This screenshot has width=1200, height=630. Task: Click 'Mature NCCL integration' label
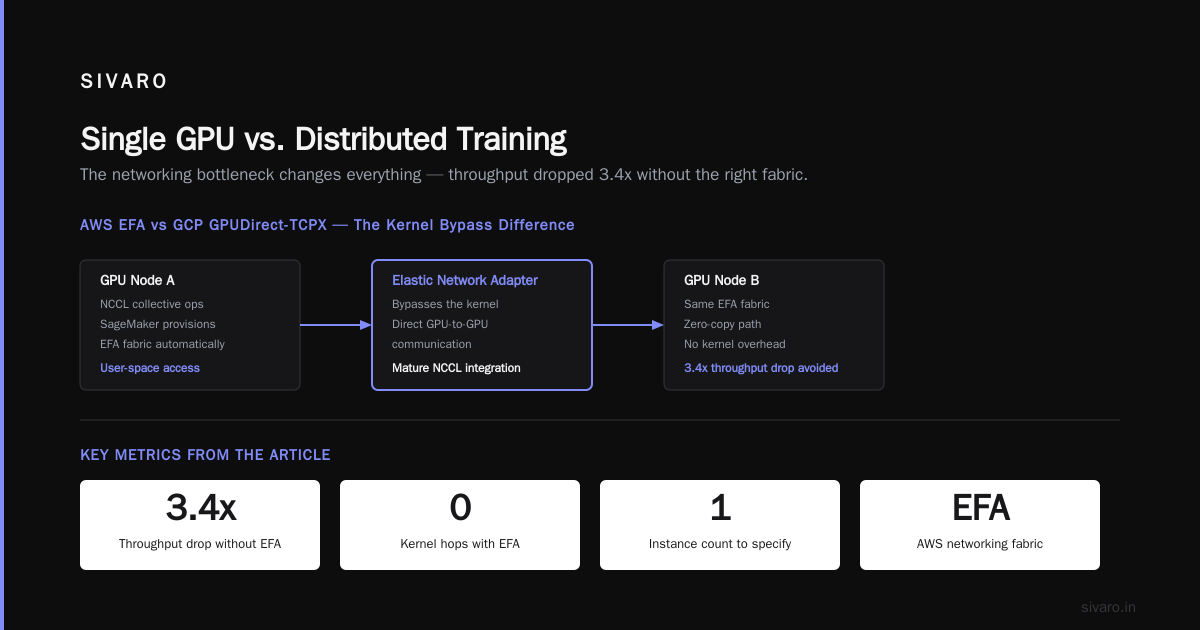point(456,368)
